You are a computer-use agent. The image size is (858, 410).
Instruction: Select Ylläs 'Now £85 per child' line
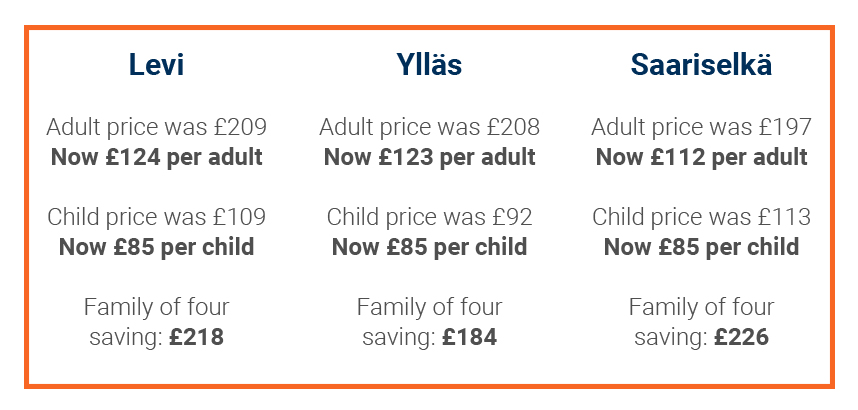pos(430,247)
